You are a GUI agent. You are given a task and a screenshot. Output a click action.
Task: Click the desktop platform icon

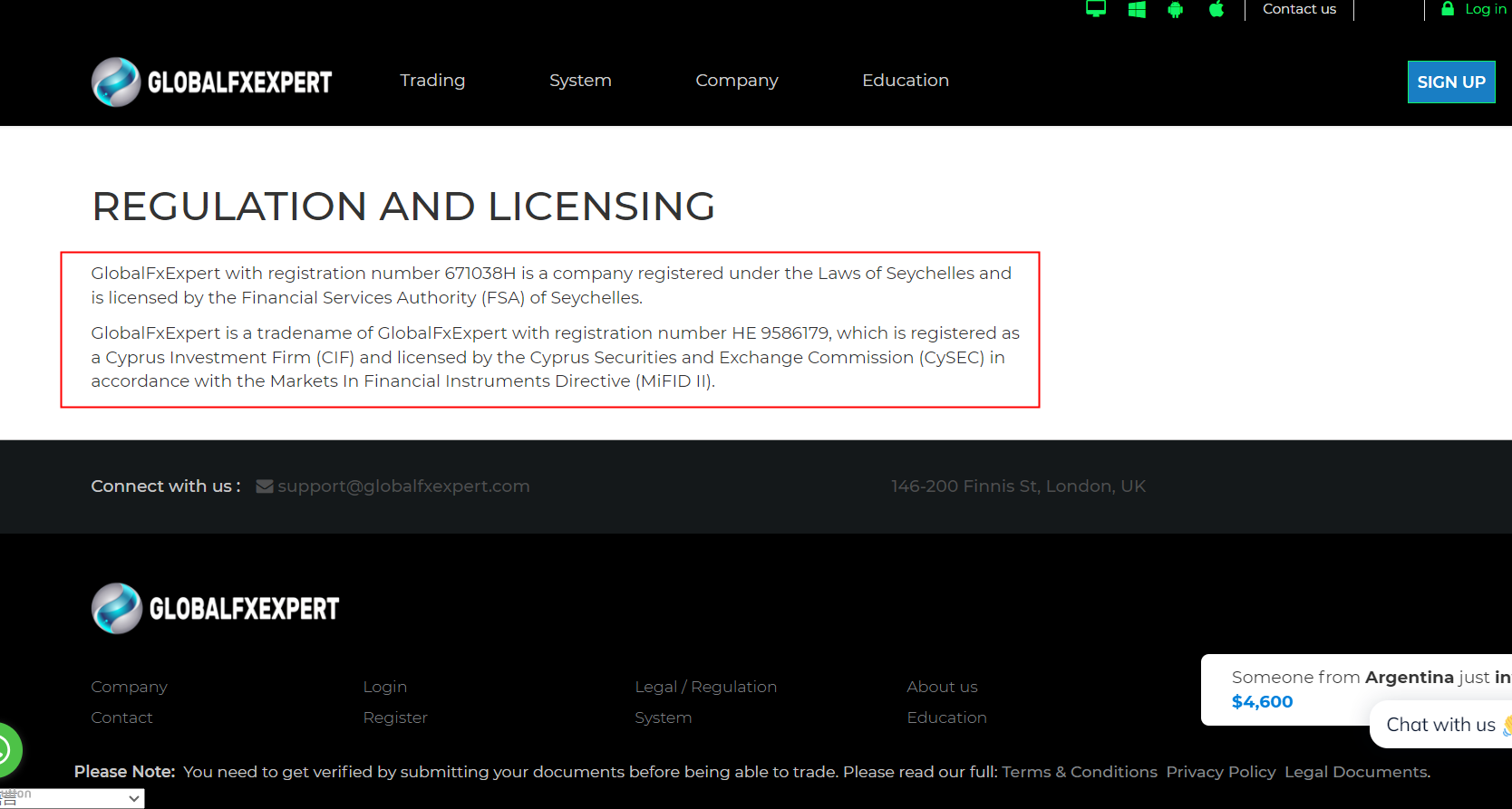(x=1096, y=9)
